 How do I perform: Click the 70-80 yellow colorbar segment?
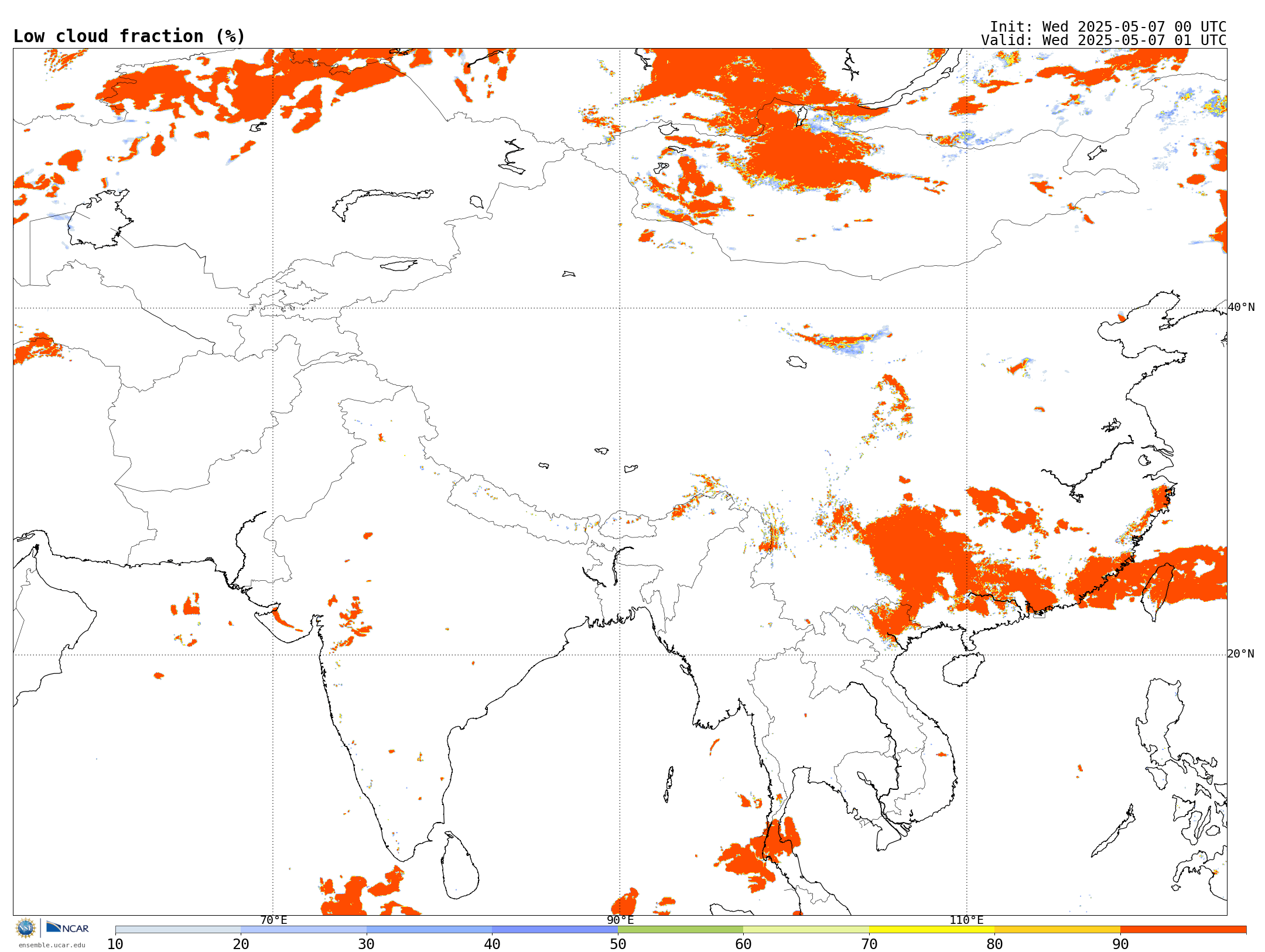[932, 930]
